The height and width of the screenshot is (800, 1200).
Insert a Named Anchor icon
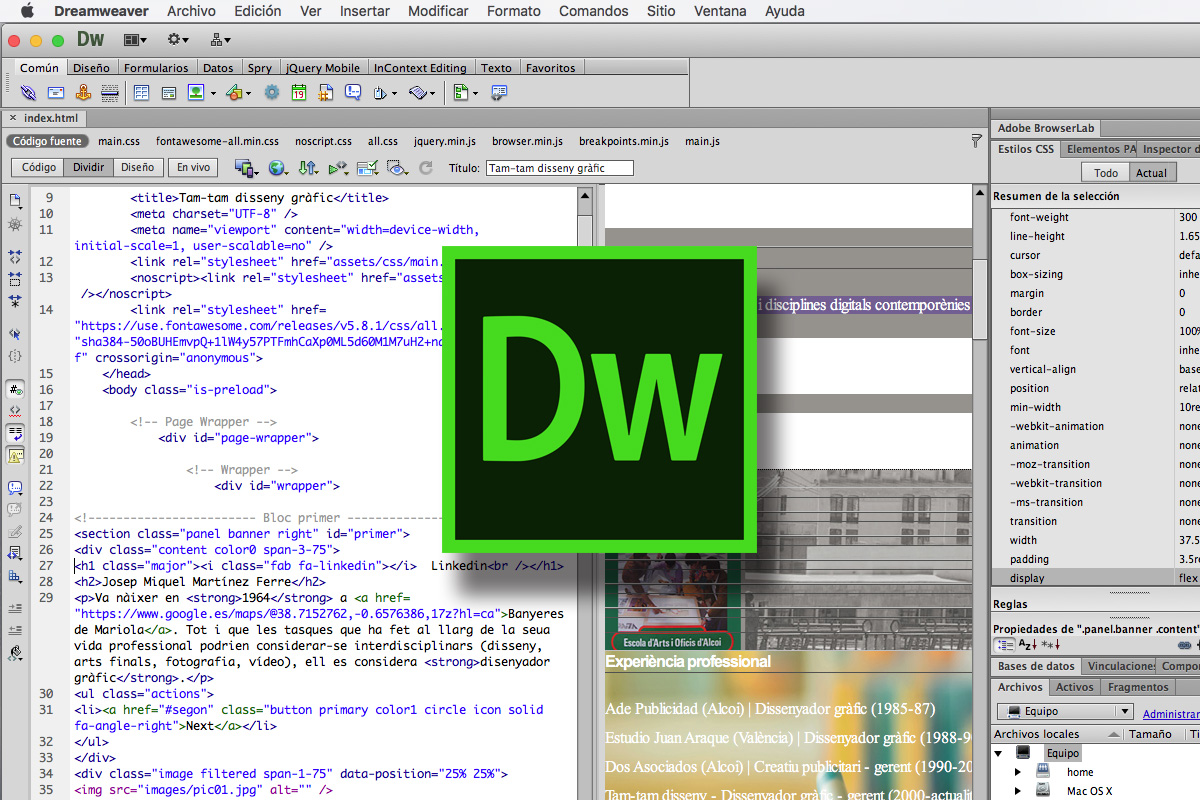coord(83,93)
